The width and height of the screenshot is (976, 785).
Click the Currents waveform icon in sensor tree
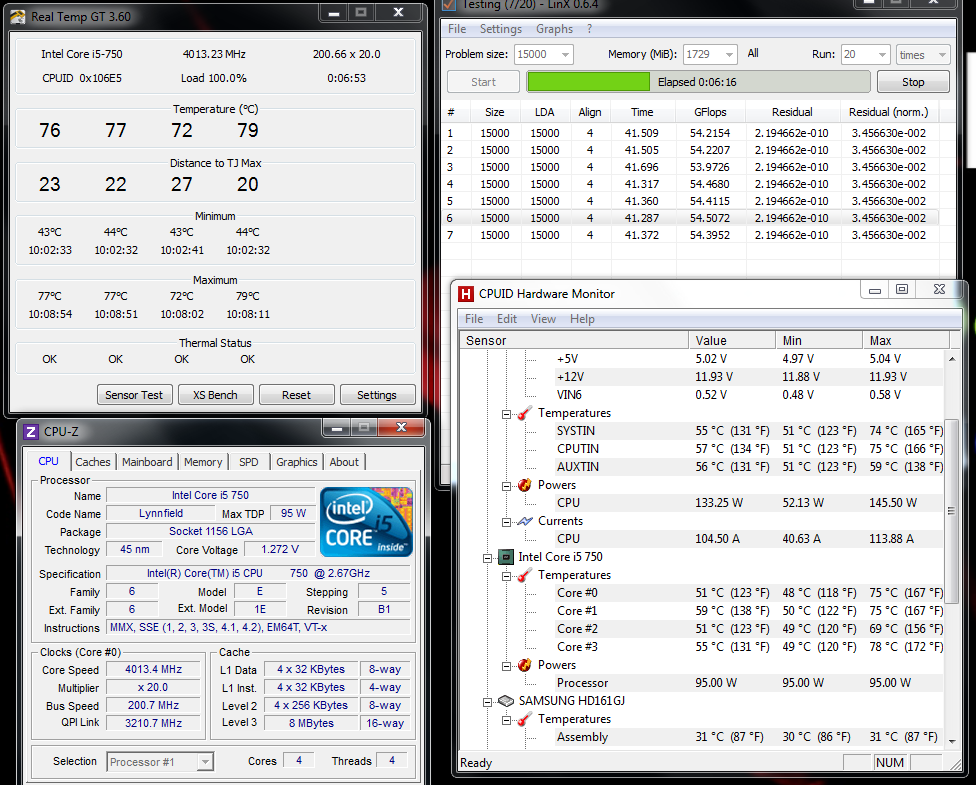tap(525, 521)
